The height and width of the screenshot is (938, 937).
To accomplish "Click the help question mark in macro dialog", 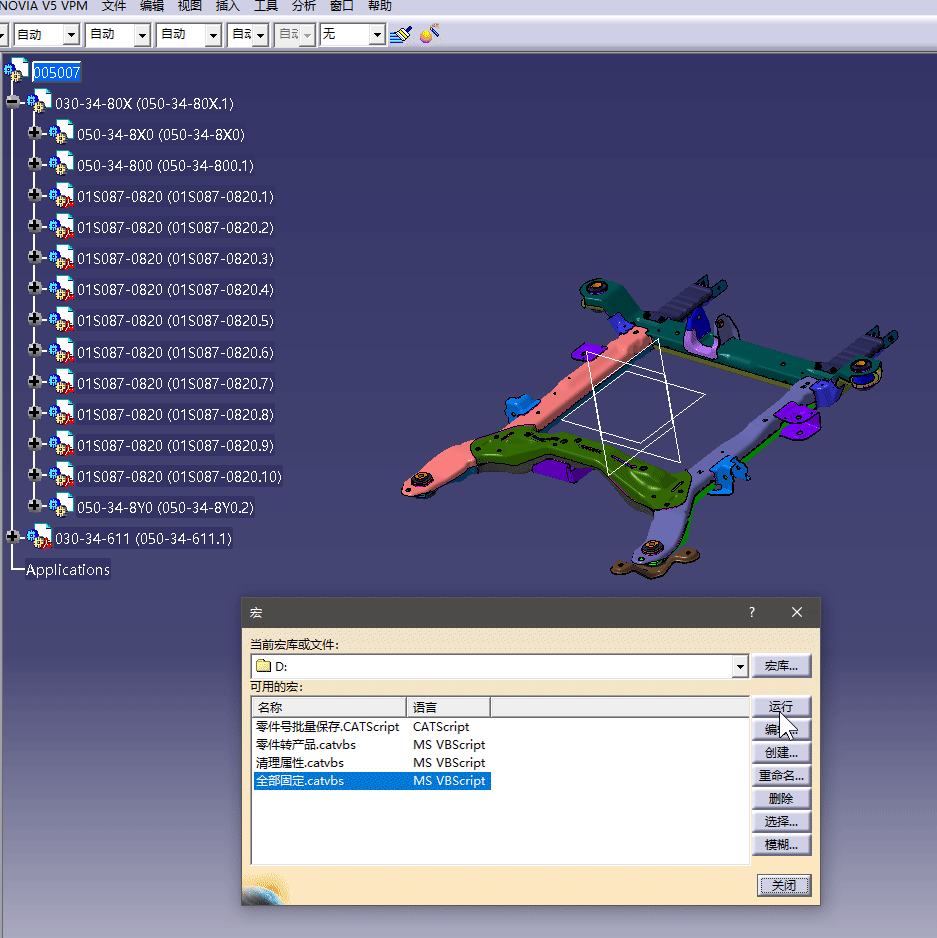I will [x=752, y=612].
